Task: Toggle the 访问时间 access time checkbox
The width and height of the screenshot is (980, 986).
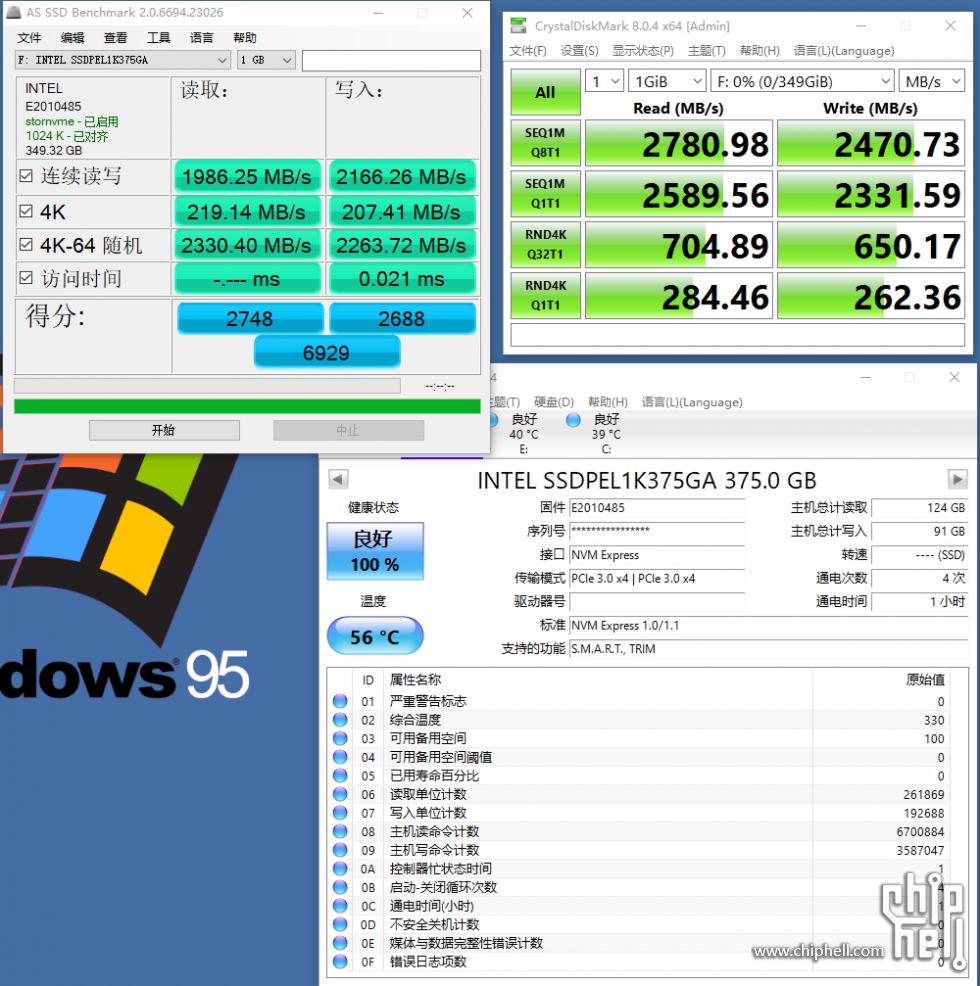Action: click(26, 277)
